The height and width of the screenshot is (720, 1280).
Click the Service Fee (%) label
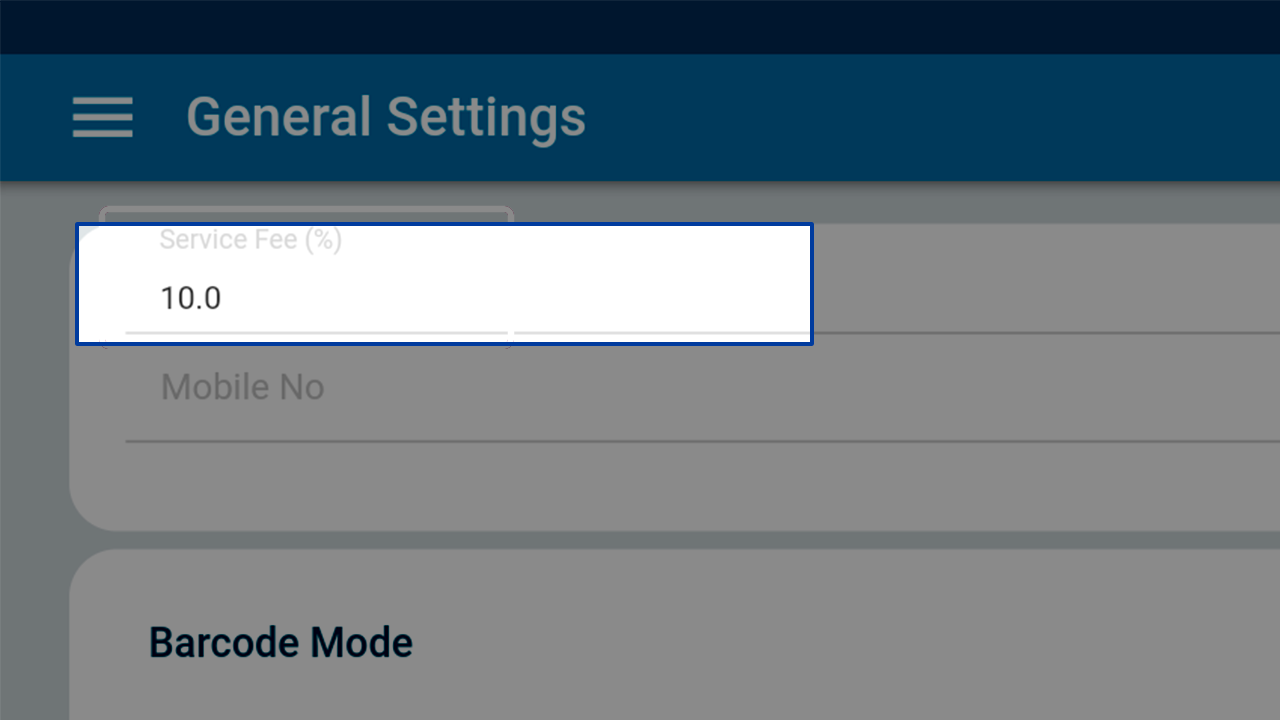[251, 240]
